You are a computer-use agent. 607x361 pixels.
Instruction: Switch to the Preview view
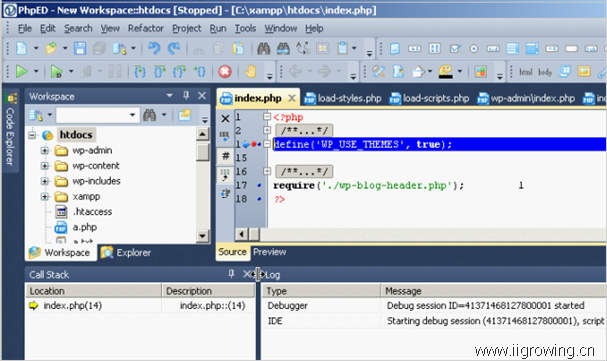[269, 252]
